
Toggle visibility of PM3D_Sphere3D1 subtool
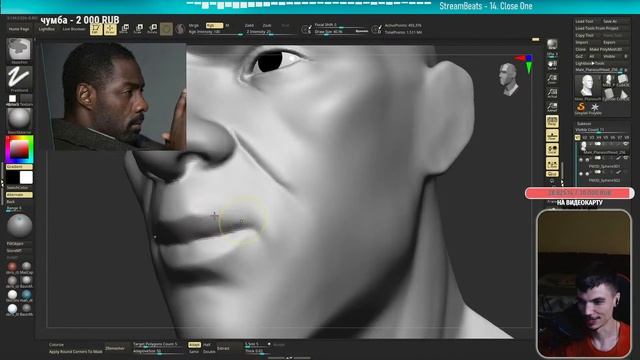626,158
